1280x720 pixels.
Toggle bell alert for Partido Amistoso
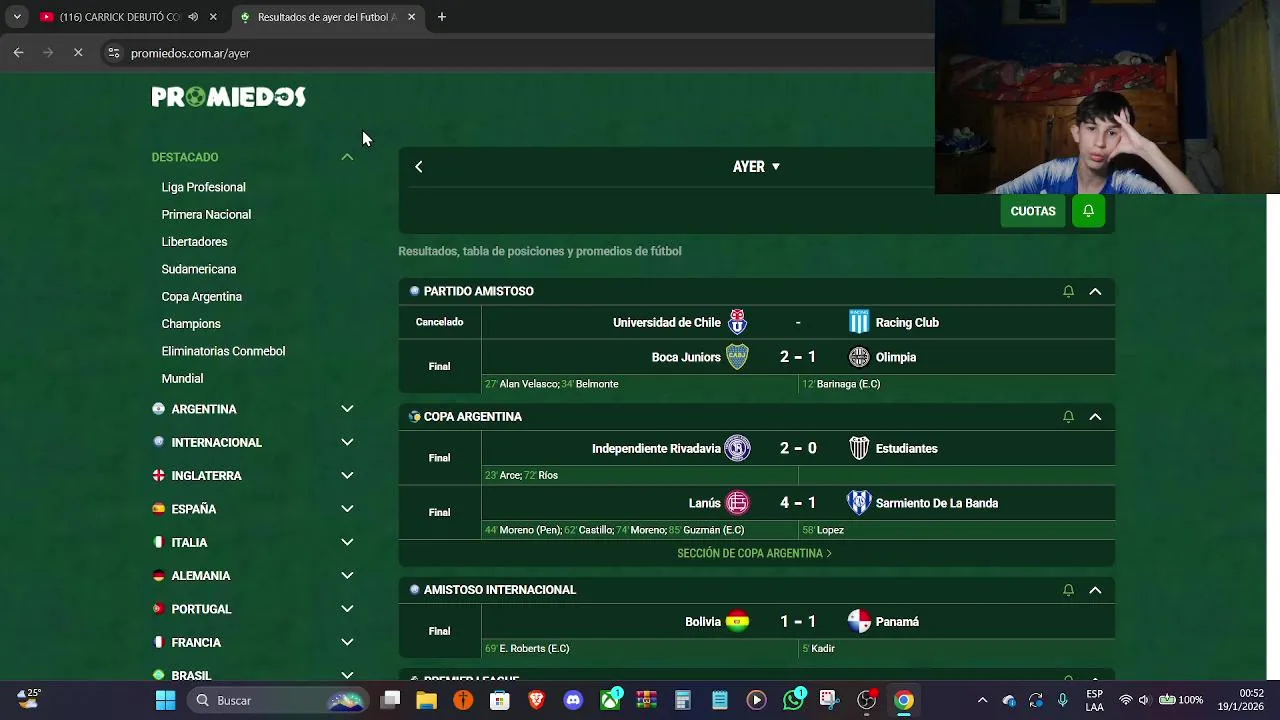(1068, 291)
